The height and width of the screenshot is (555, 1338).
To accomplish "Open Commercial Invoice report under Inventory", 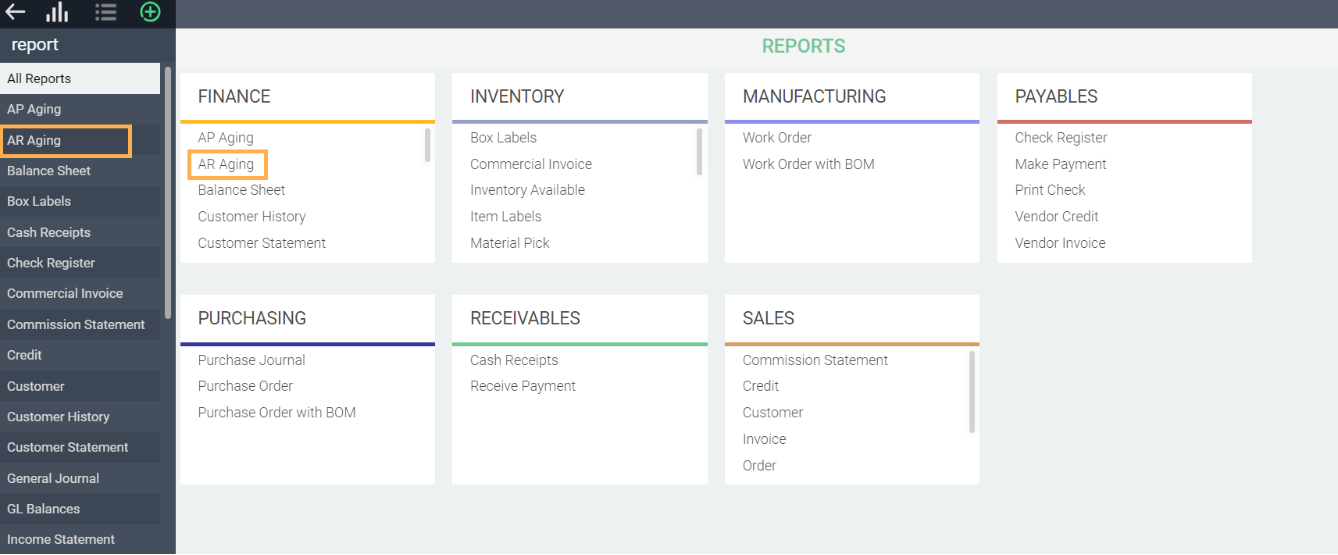I will 531,164.
